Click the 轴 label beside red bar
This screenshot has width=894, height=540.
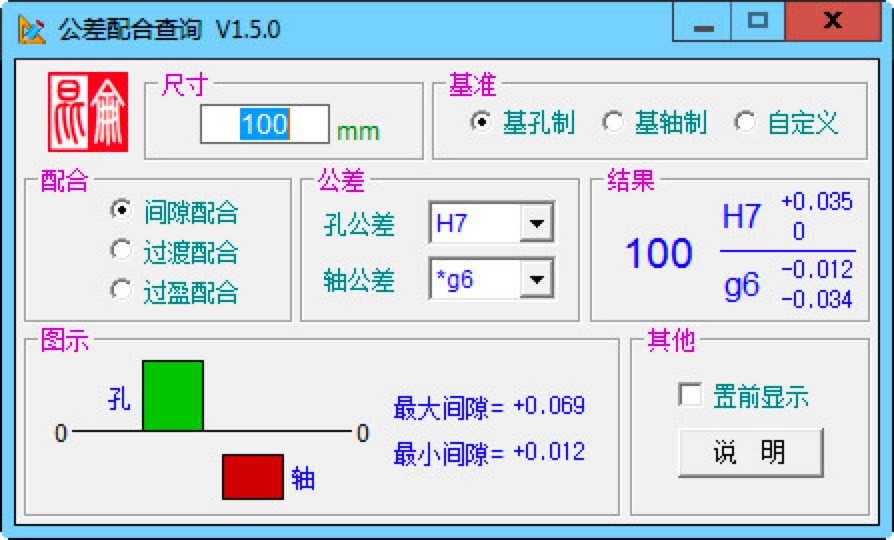point(303,478)
